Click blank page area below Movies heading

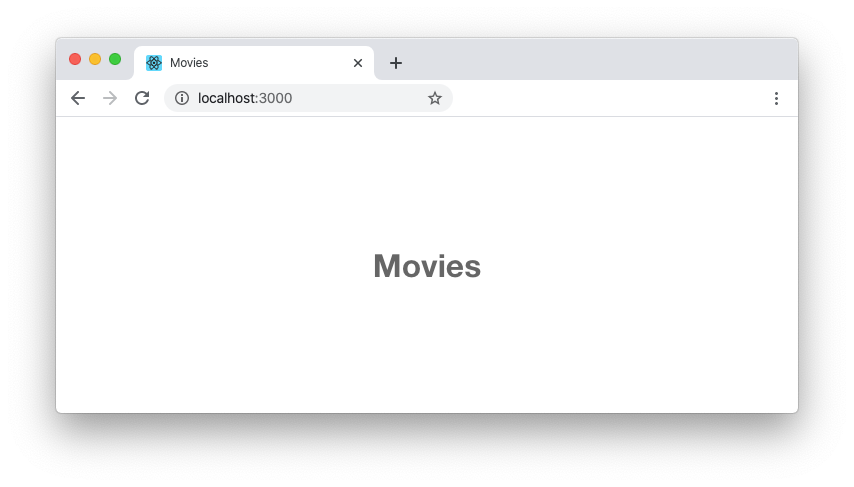point(427,349)
